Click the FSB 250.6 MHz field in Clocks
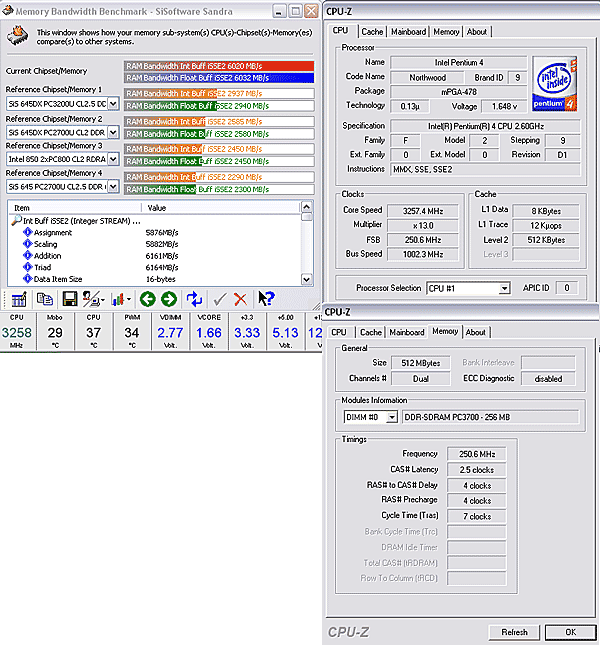 click(x=423, y=240)
